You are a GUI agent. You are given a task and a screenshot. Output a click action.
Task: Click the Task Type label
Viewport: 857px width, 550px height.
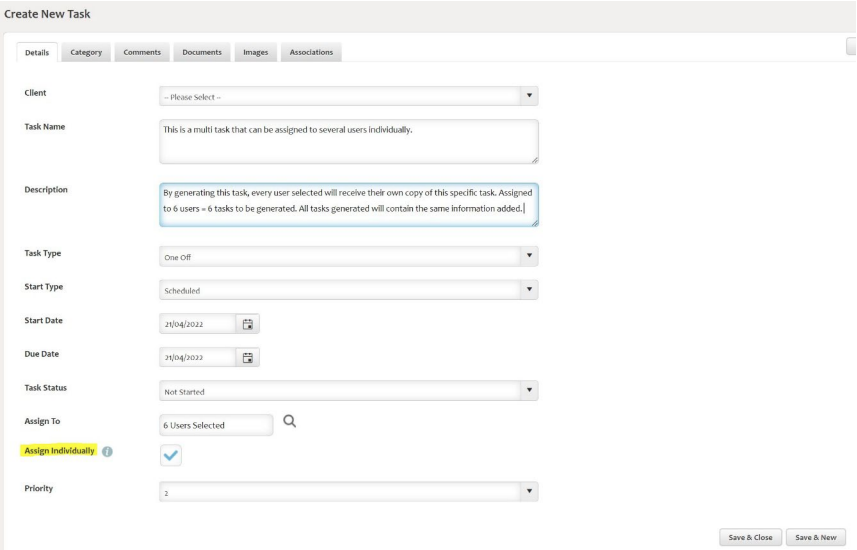click(43, 253)
